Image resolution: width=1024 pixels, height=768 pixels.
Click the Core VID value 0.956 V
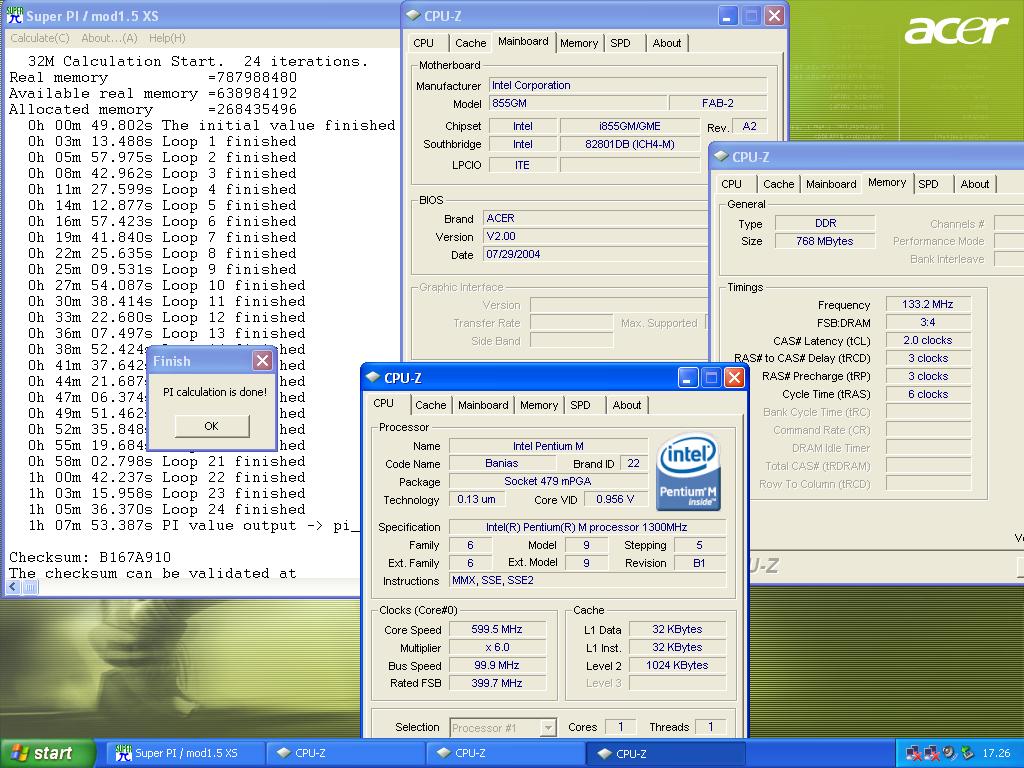(615, 499)
